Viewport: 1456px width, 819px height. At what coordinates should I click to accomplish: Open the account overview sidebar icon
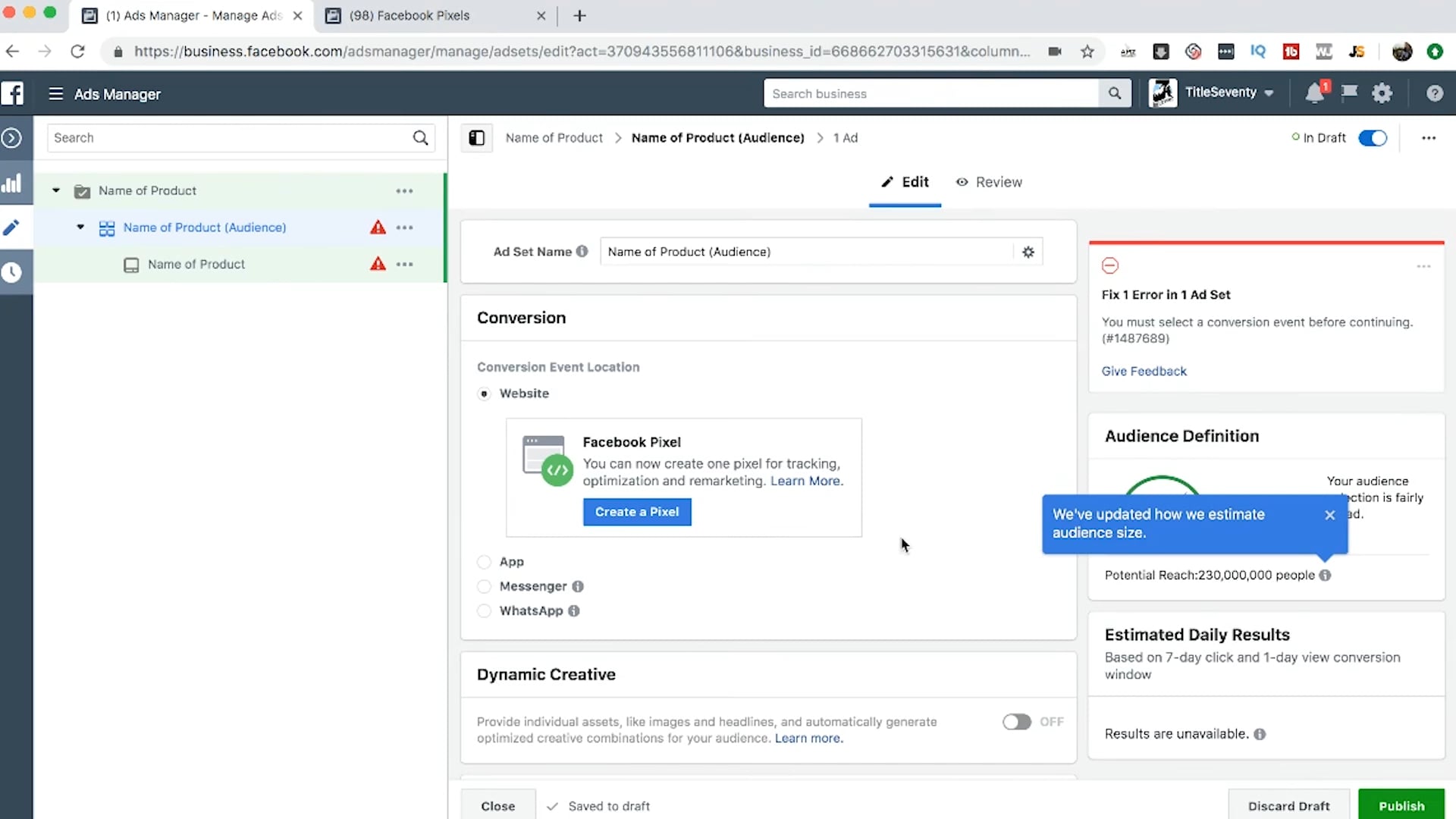(x=11, y=138)
